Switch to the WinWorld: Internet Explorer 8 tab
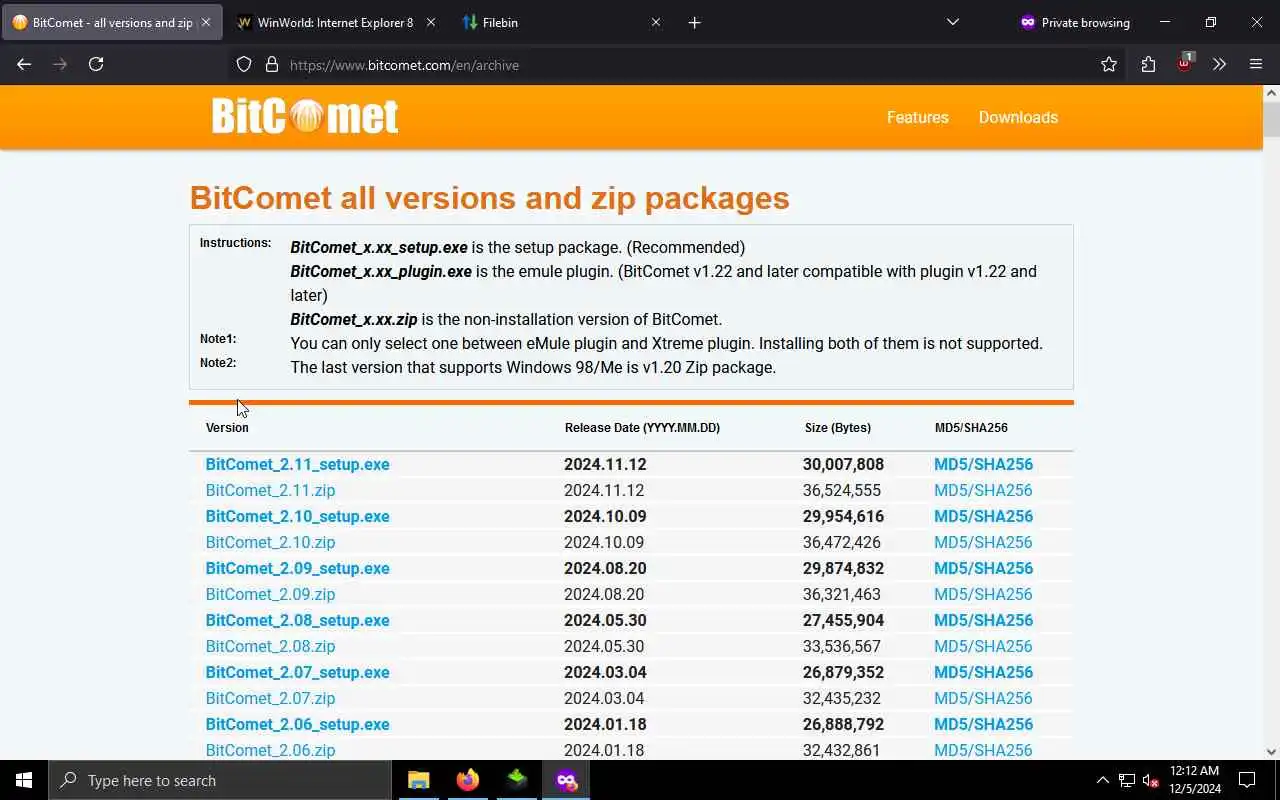Viewport: 1280px width, 800px height. click(x=336, y=22)
